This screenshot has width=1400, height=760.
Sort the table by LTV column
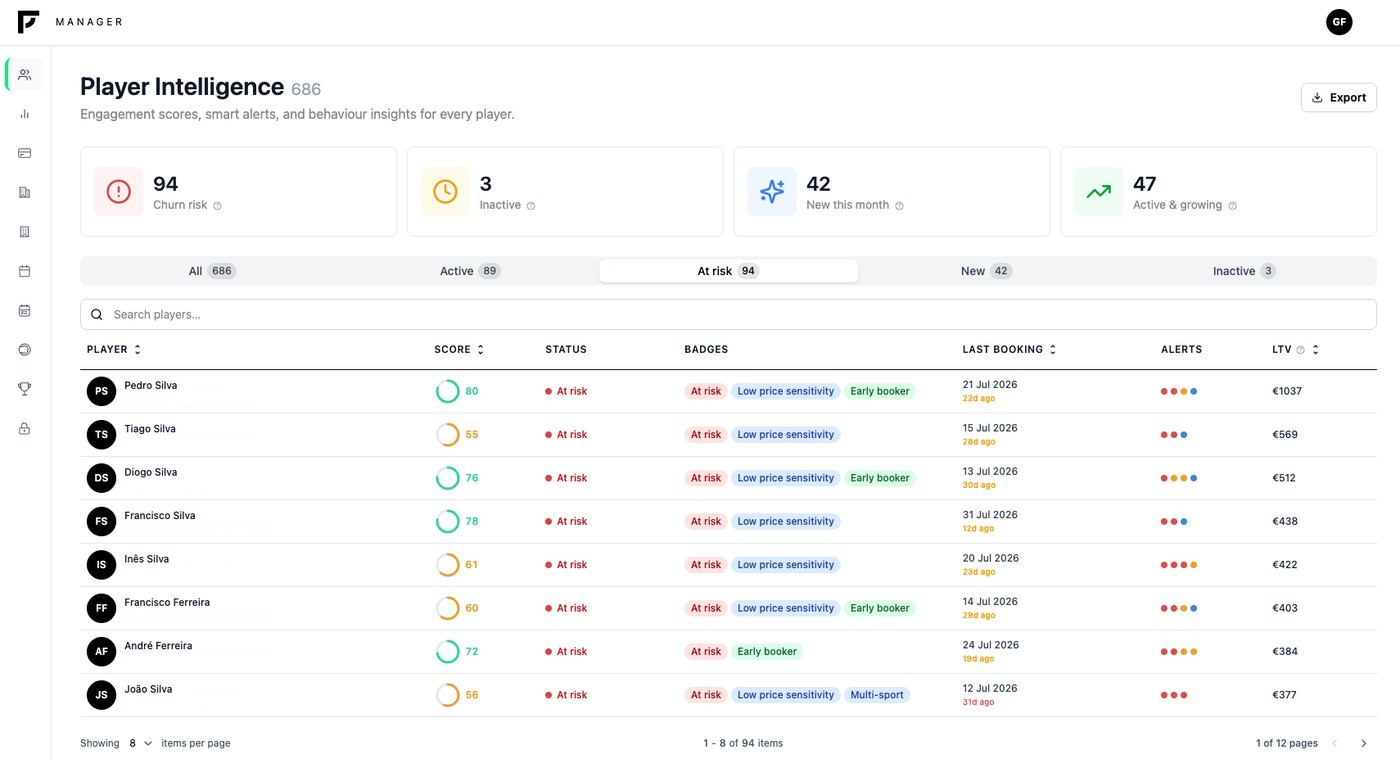[x=1296, y=350]
